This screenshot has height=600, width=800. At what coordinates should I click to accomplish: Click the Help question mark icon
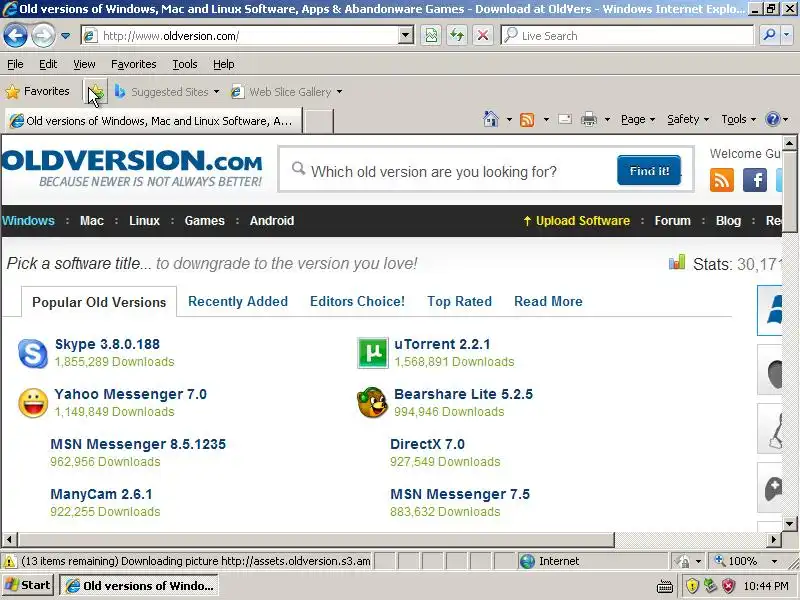click(772, 119)
